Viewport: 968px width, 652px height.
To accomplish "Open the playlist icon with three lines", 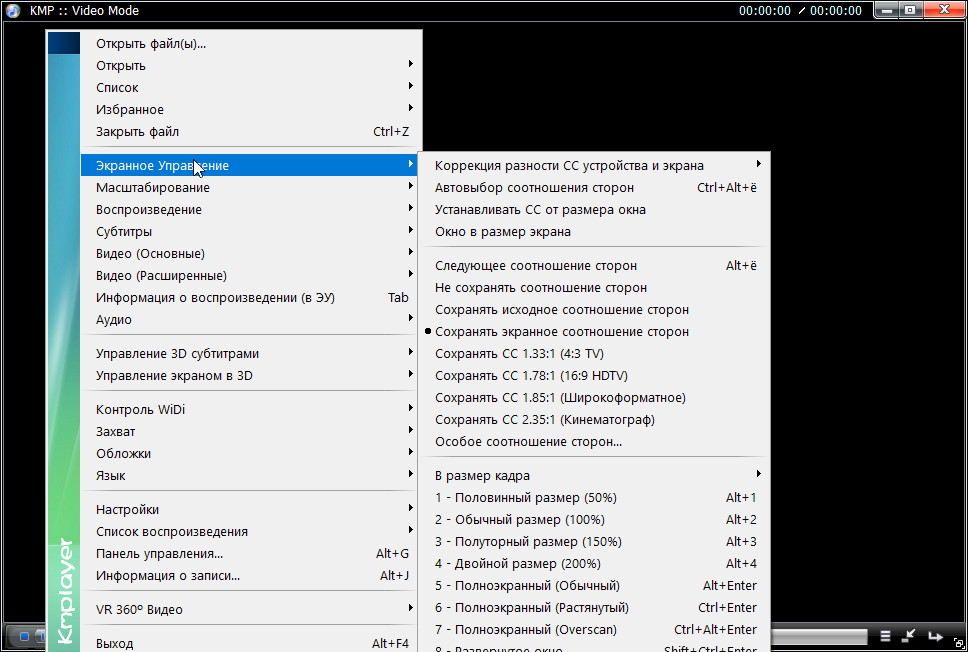I will [885, 636].
